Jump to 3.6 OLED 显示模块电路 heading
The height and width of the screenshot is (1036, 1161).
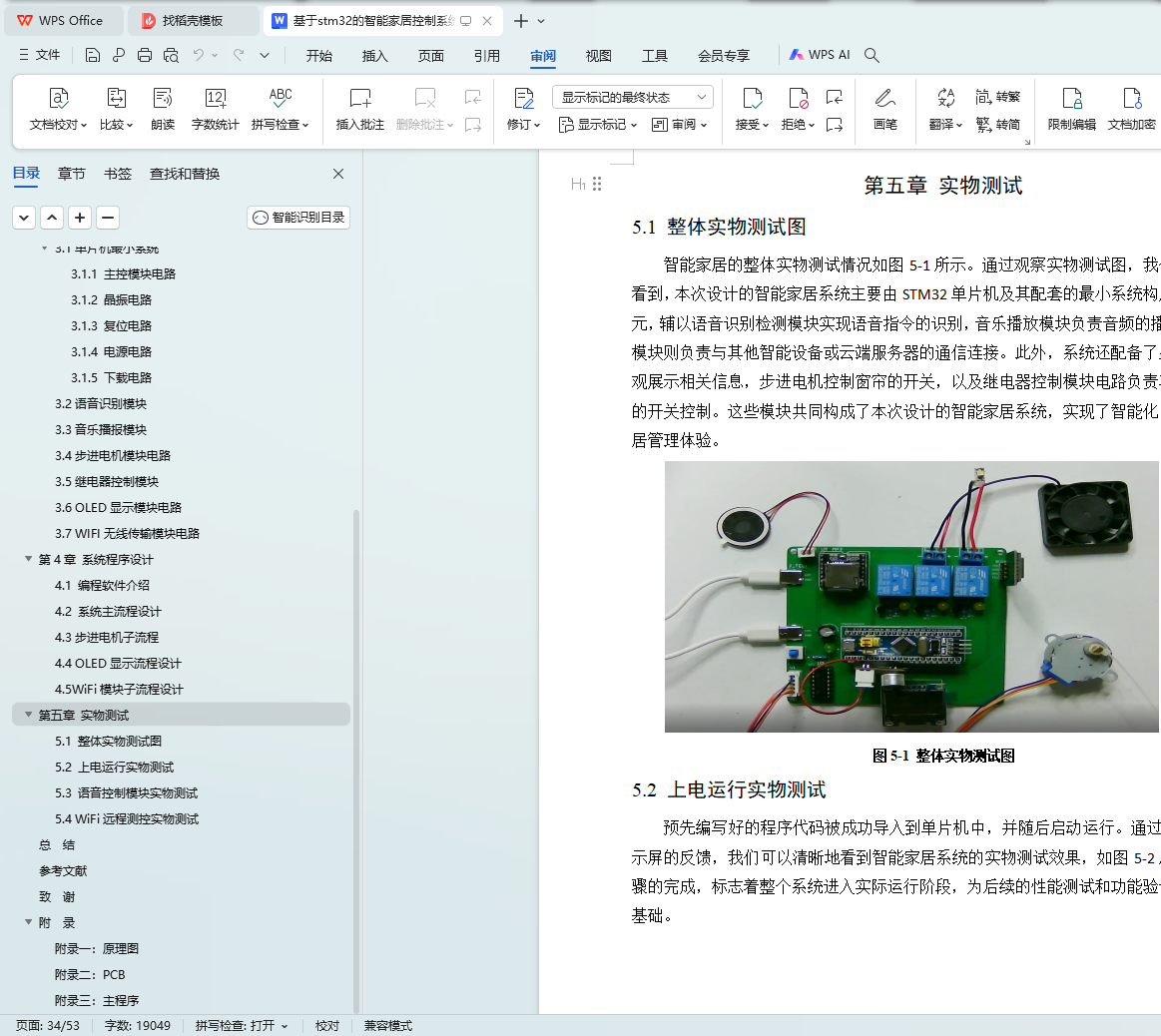click(x=118, y=507)
